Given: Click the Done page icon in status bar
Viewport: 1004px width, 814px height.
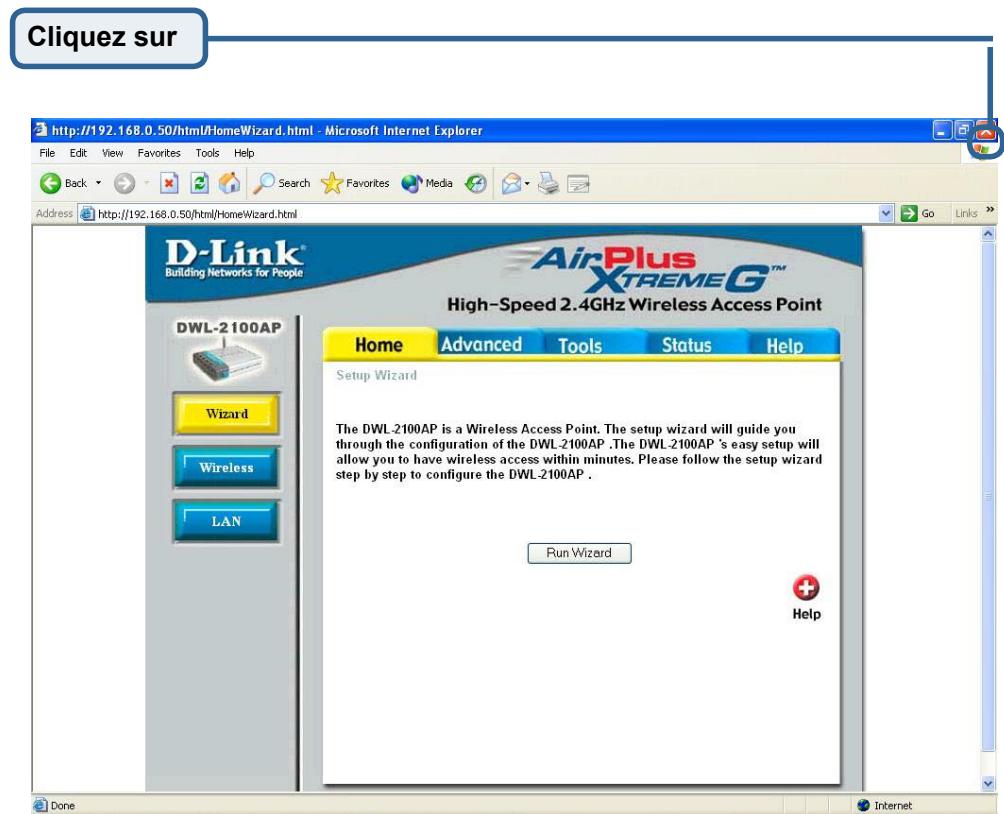Looking at the screenshot, I should pyautogui.click(x=40, y=805).
